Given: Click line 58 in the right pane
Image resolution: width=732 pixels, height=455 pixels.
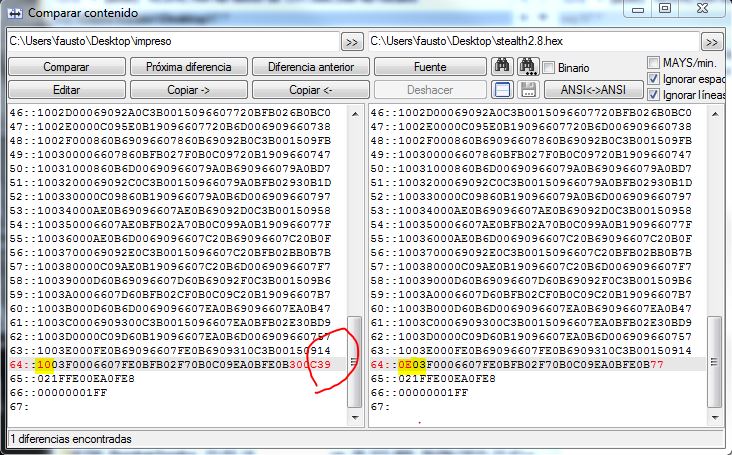Looking at the screenshot, I should click(531, 280).
